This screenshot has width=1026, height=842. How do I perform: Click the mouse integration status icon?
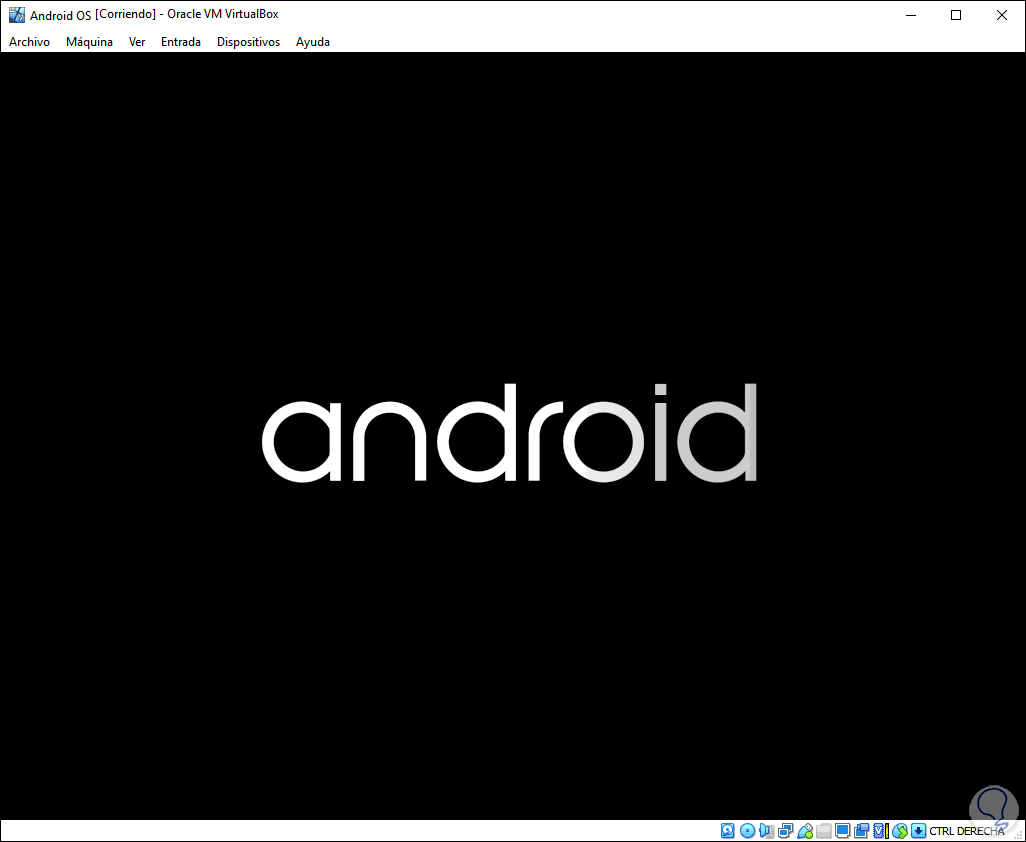tap(900, 831)
